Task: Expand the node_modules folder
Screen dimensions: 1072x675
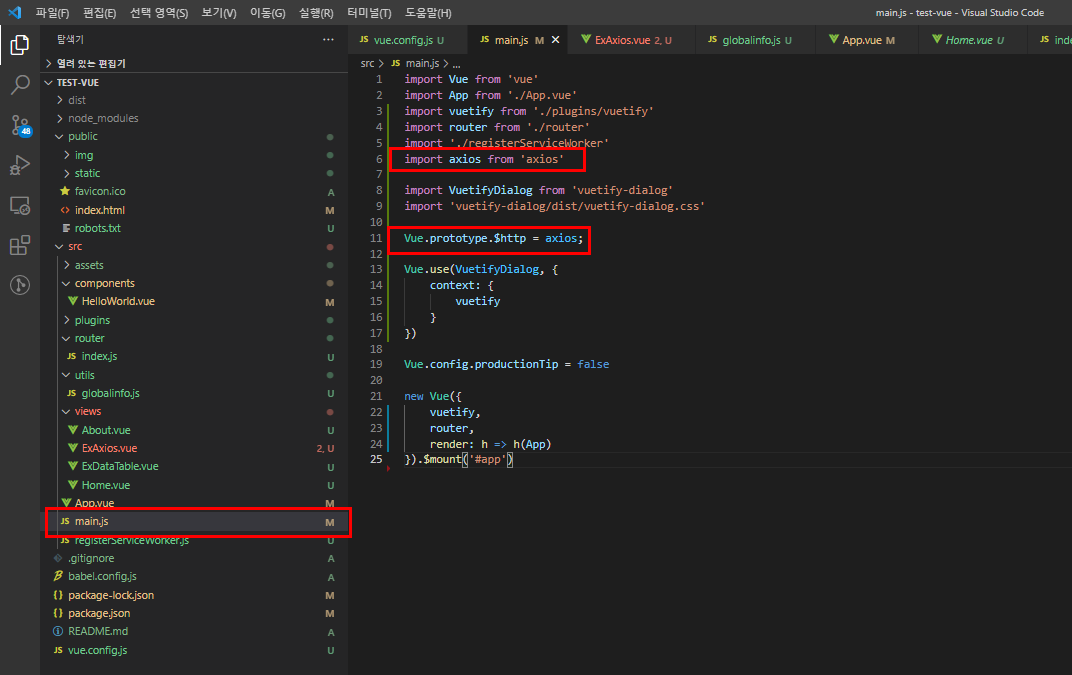Action: coord(194,118)
